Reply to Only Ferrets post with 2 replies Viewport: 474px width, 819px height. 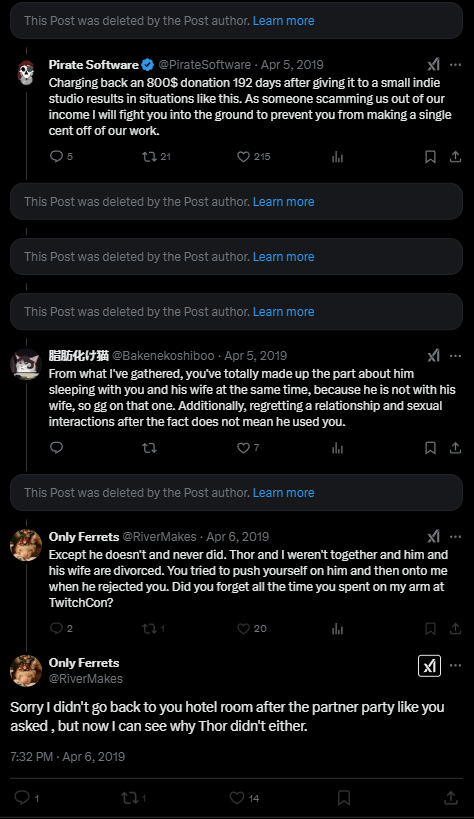click(61, 629)
